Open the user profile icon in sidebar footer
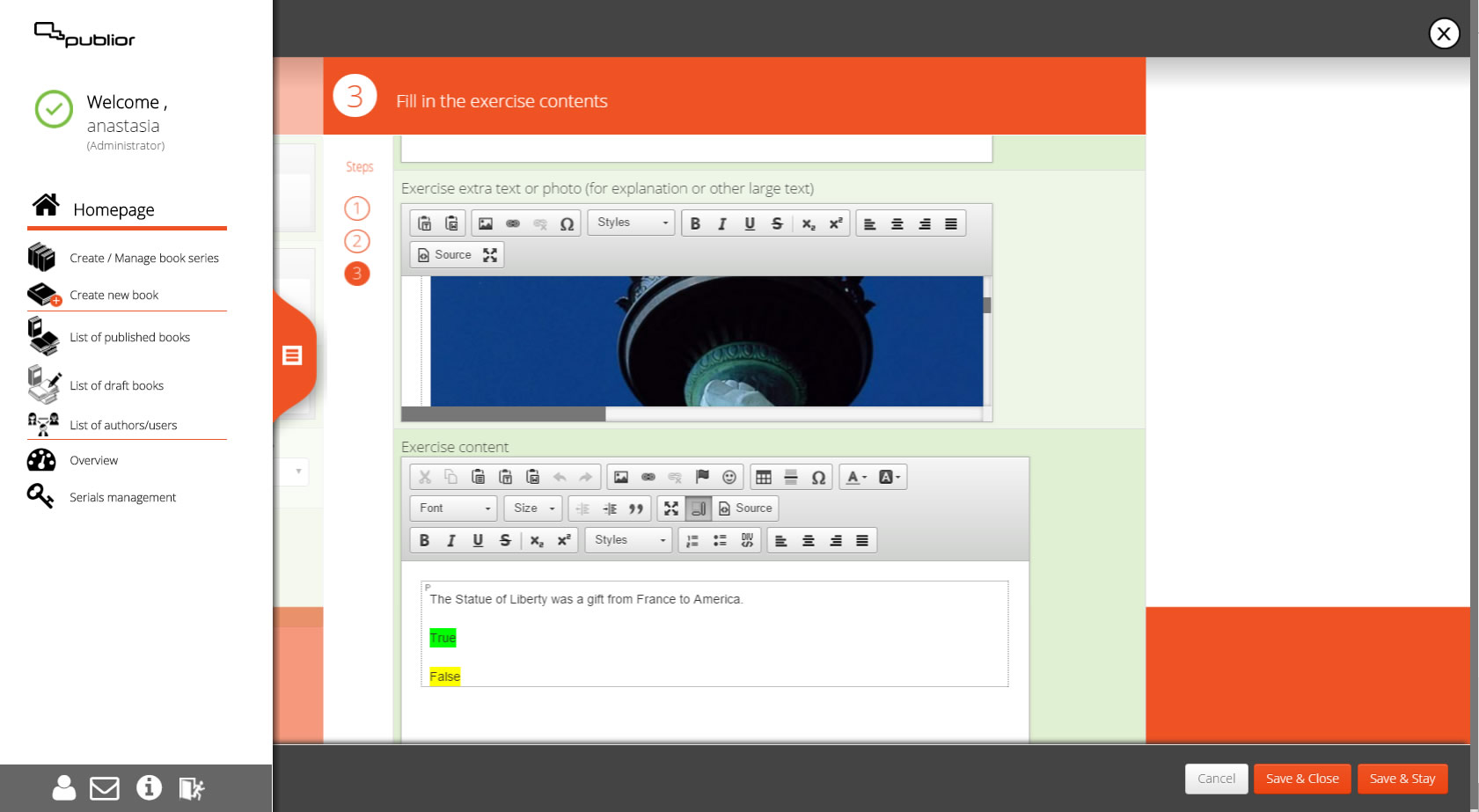 [x=64, y=787]
